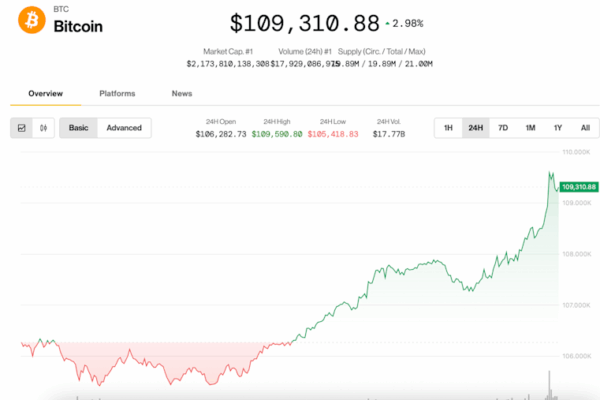
Task: Click the Market Cap #1 label
Action: pos(228,51)
